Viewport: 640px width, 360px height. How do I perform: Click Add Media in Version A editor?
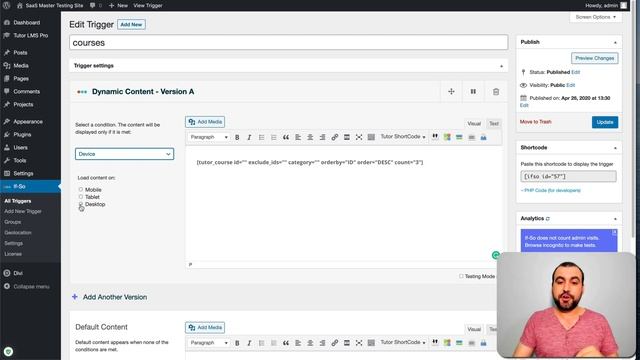click(x=205, y=122)
